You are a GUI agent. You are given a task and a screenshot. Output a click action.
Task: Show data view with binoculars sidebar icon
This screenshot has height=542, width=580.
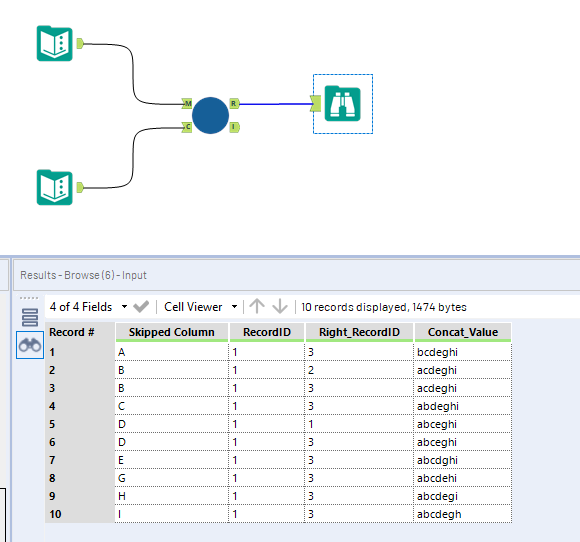tap(30, 345)
